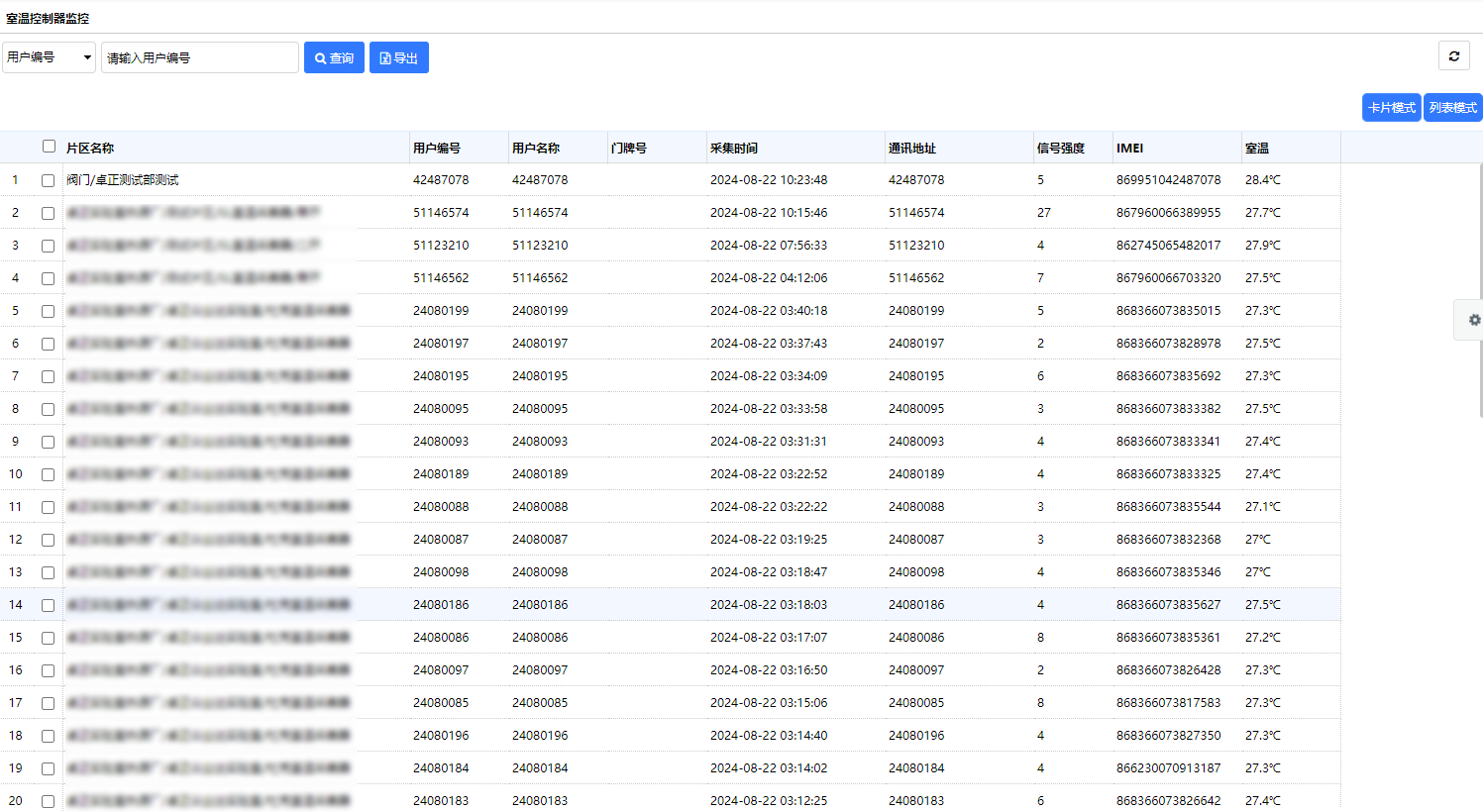Click signal strength value 27

tap(1044, 213)
